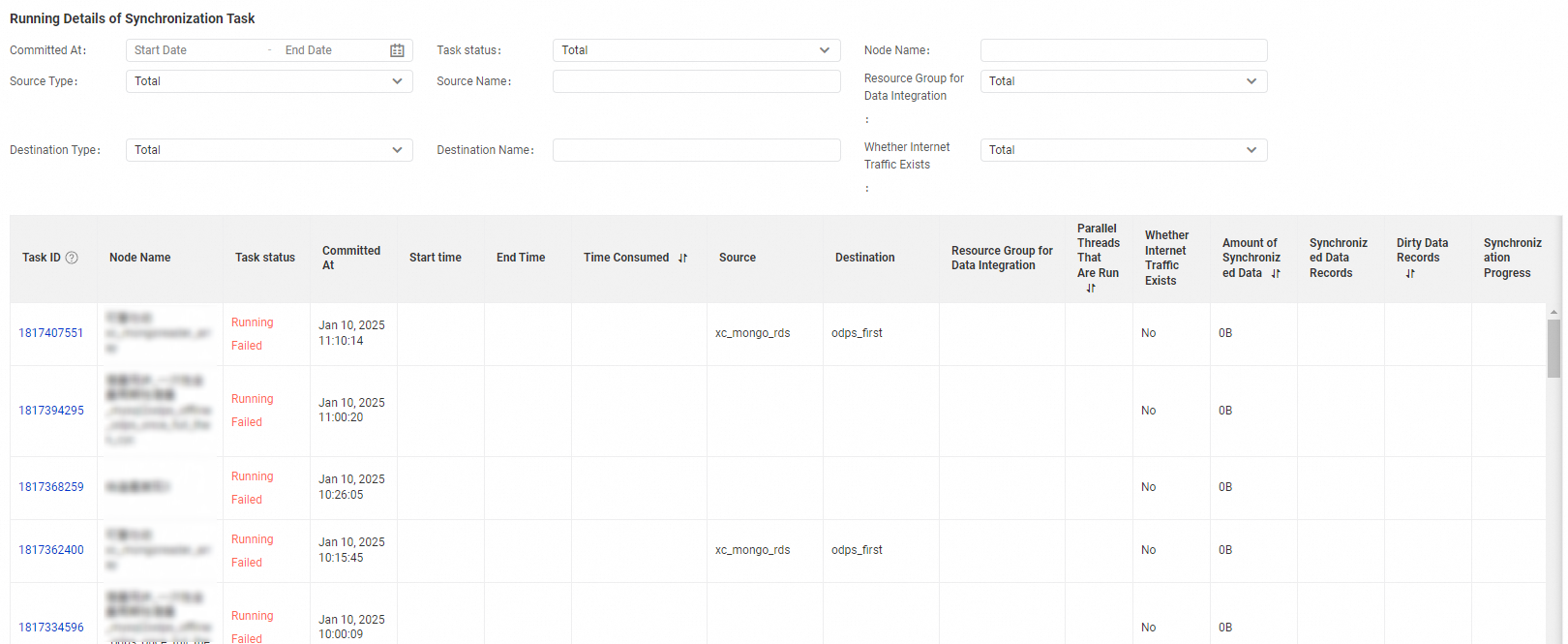This screenshot has height=644, width=1568.
Task: Open the Source Type dropdown
Action: [x=269, y=81]
